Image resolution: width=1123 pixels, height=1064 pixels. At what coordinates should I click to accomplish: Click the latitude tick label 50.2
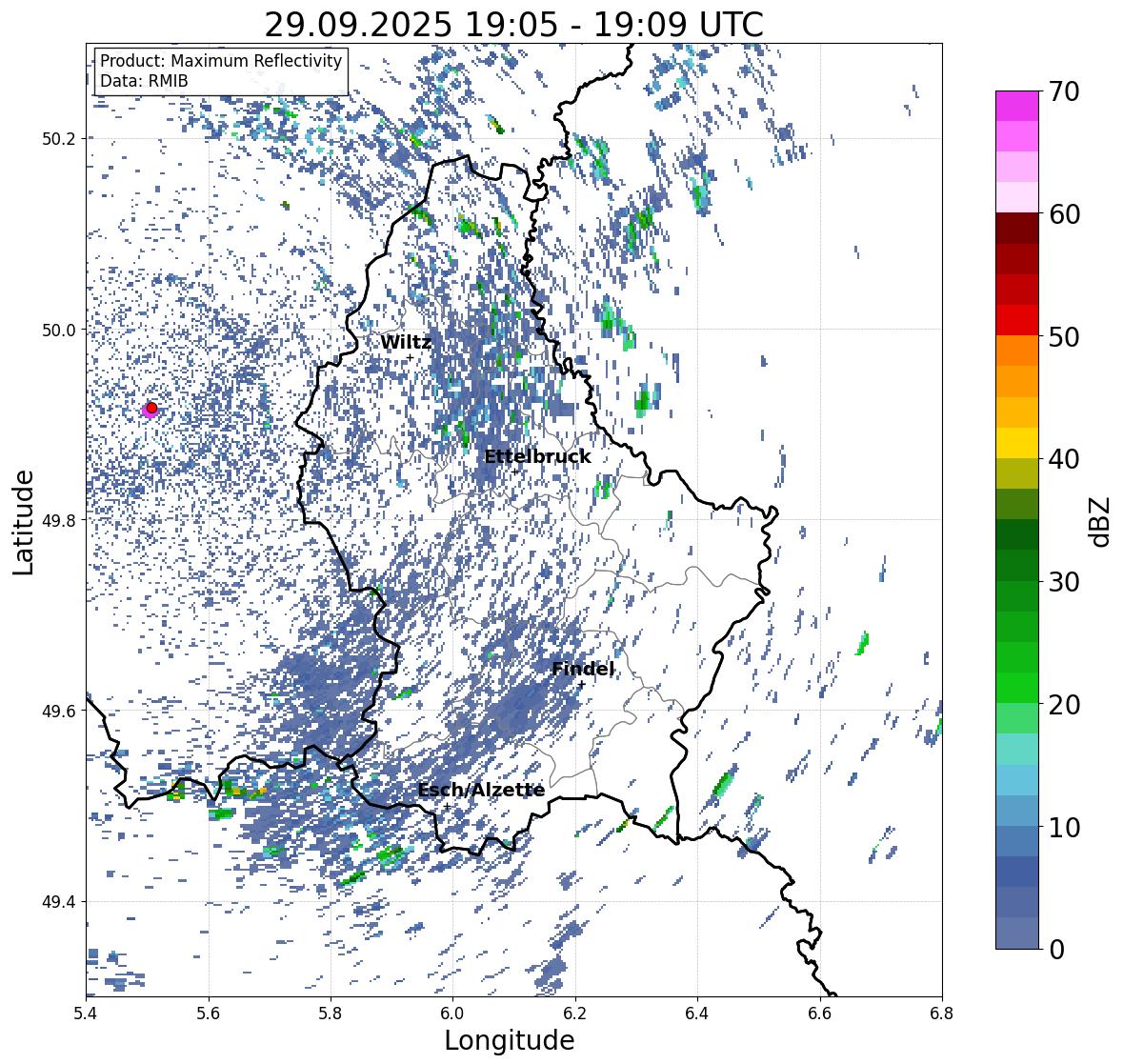59,139
